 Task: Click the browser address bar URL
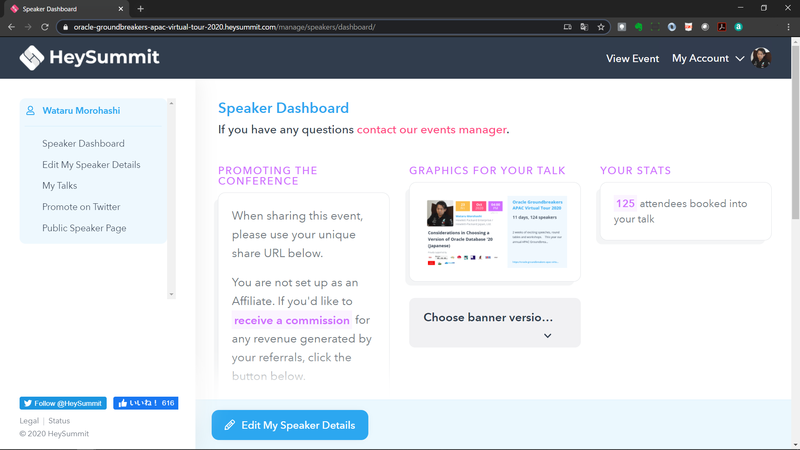[x=224, y=27]
